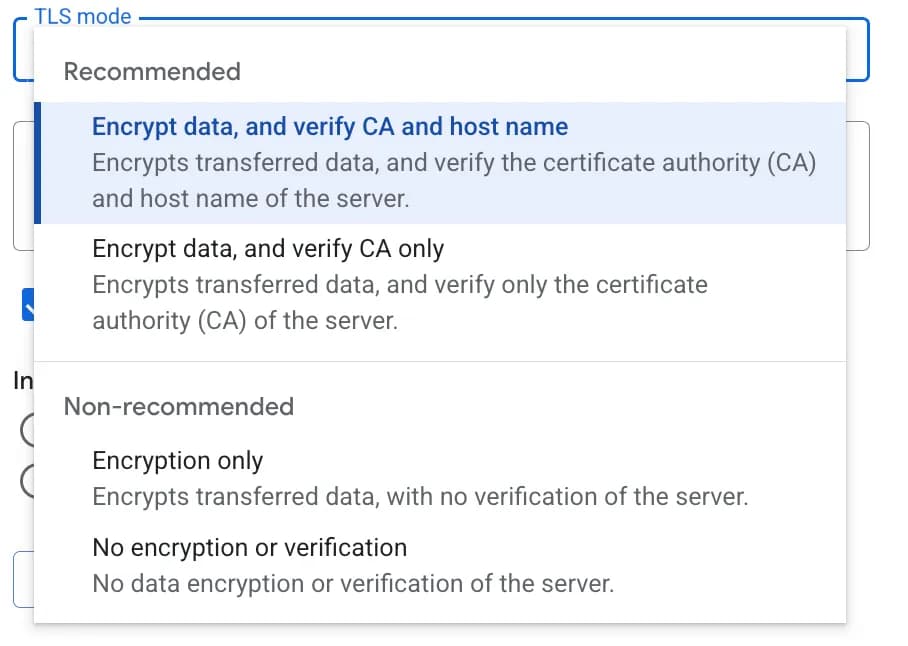
Task: Click the "TLS mode" field label
Action: pos(82,16)
